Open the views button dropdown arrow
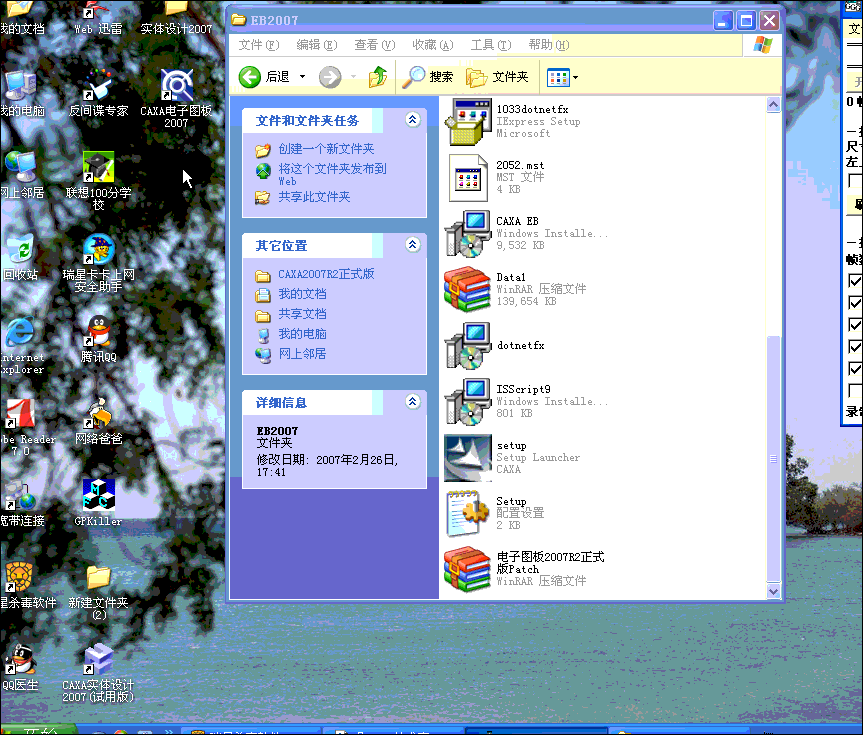This screenshot has width=863, height=735. click(x=576, y=78)
